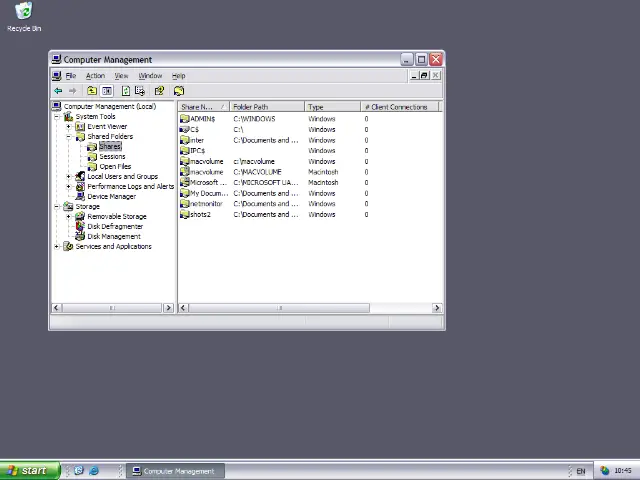
Task: Click the Disk Management tree icon
Action: point(80,236)
